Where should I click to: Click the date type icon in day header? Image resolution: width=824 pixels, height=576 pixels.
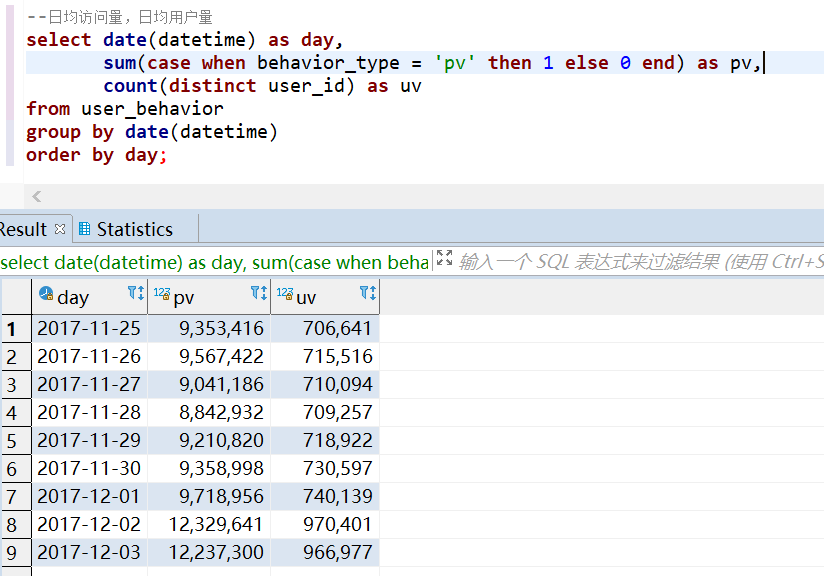(46, 293)
